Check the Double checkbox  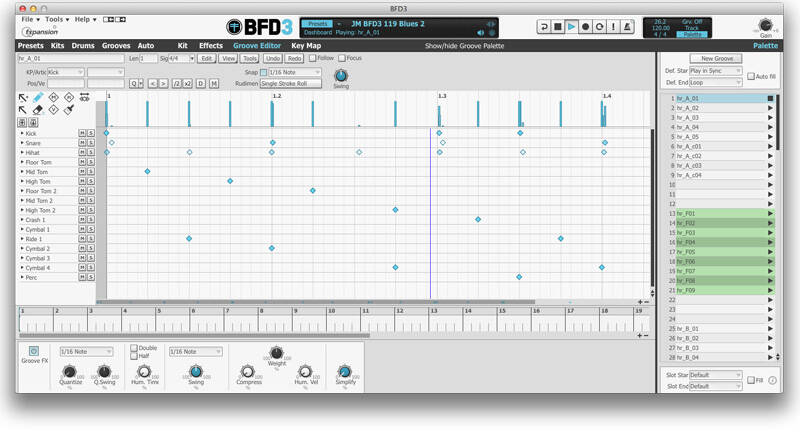(134, 348)
